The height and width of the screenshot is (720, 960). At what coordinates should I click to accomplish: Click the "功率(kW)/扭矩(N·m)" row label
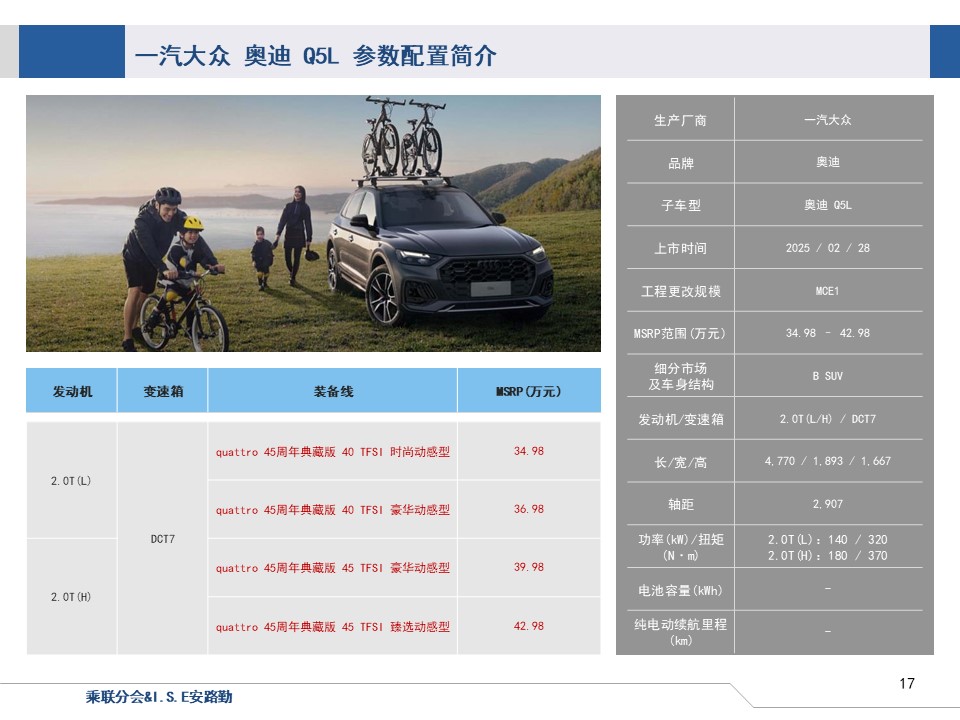click(680, 547)
